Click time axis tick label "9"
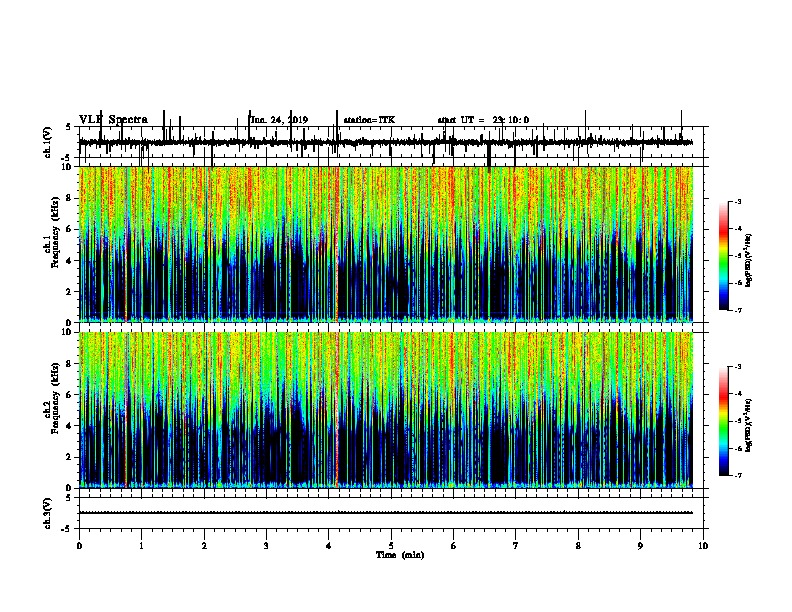Viewport: 792px width, 612px height. pos(640,545)
